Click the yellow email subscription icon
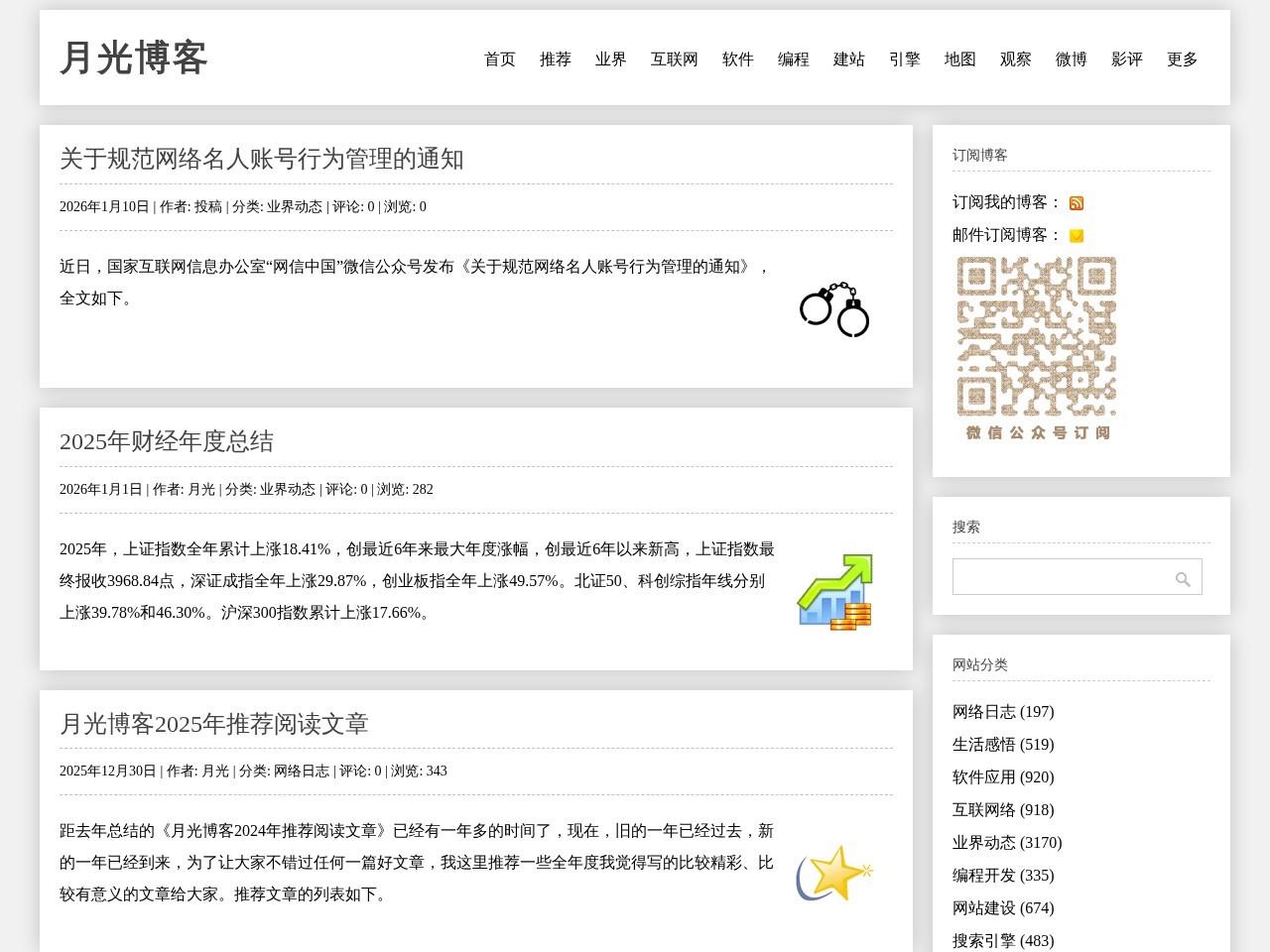This screenshot has width=1270, height=952. [1077, 236]
